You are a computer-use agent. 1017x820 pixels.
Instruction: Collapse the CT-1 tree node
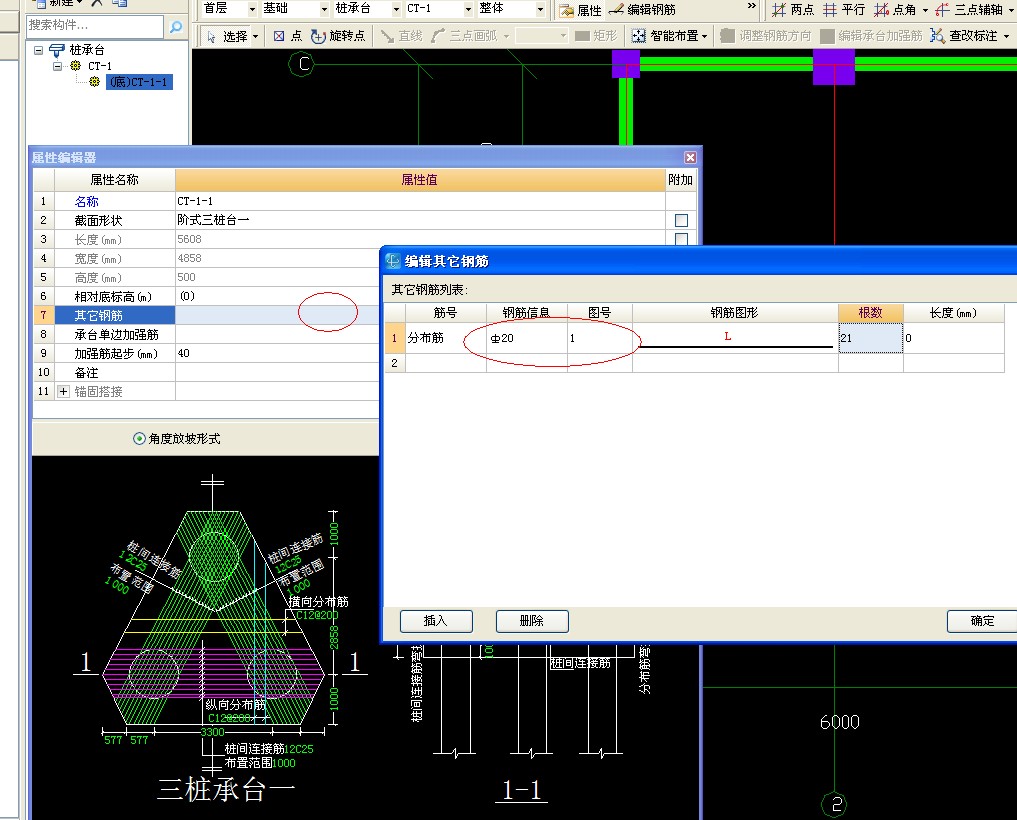coord(58,66)
